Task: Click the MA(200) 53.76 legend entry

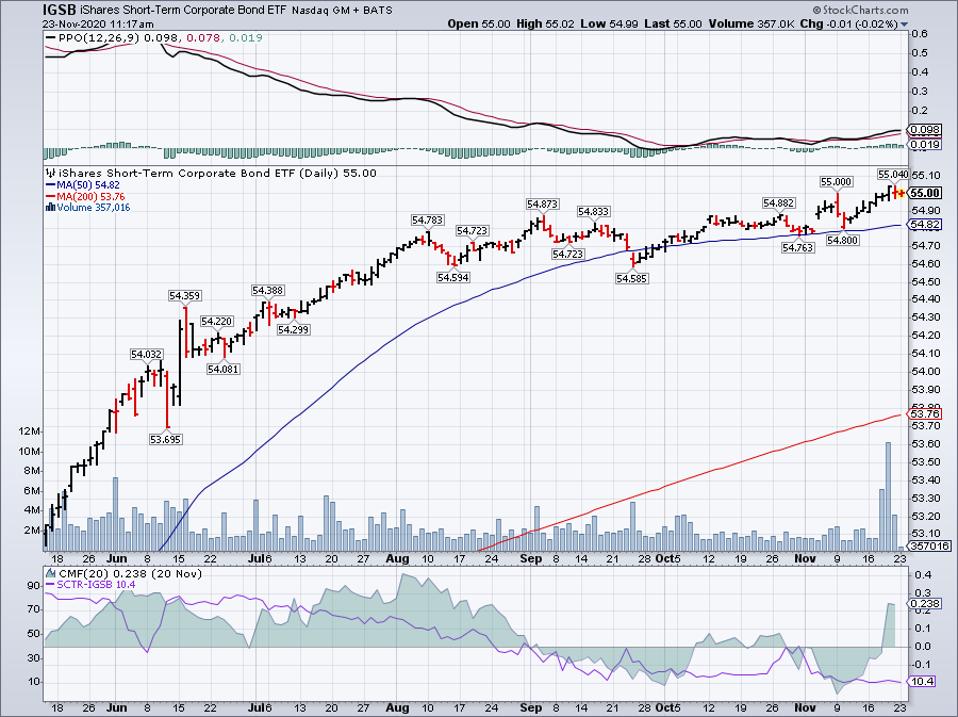Action: click(x=91, y=197)
